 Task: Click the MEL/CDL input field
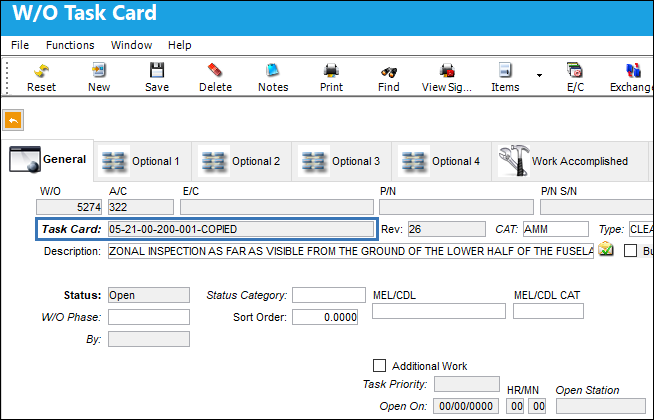[439, 311]
